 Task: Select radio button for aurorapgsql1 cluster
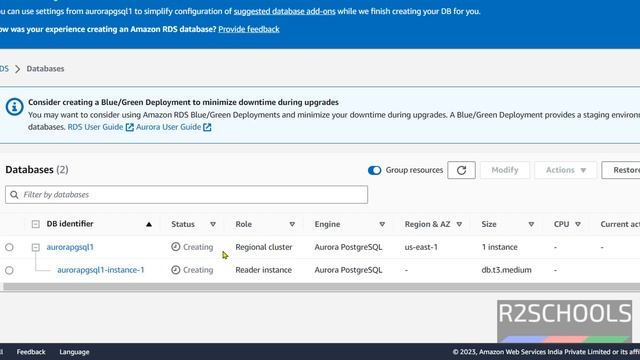point(9,247)
